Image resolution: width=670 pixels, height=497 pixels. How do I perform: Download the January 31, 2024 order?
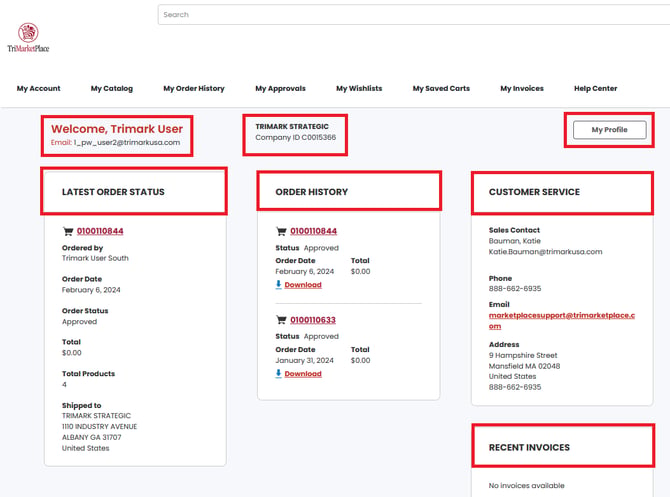303,373
